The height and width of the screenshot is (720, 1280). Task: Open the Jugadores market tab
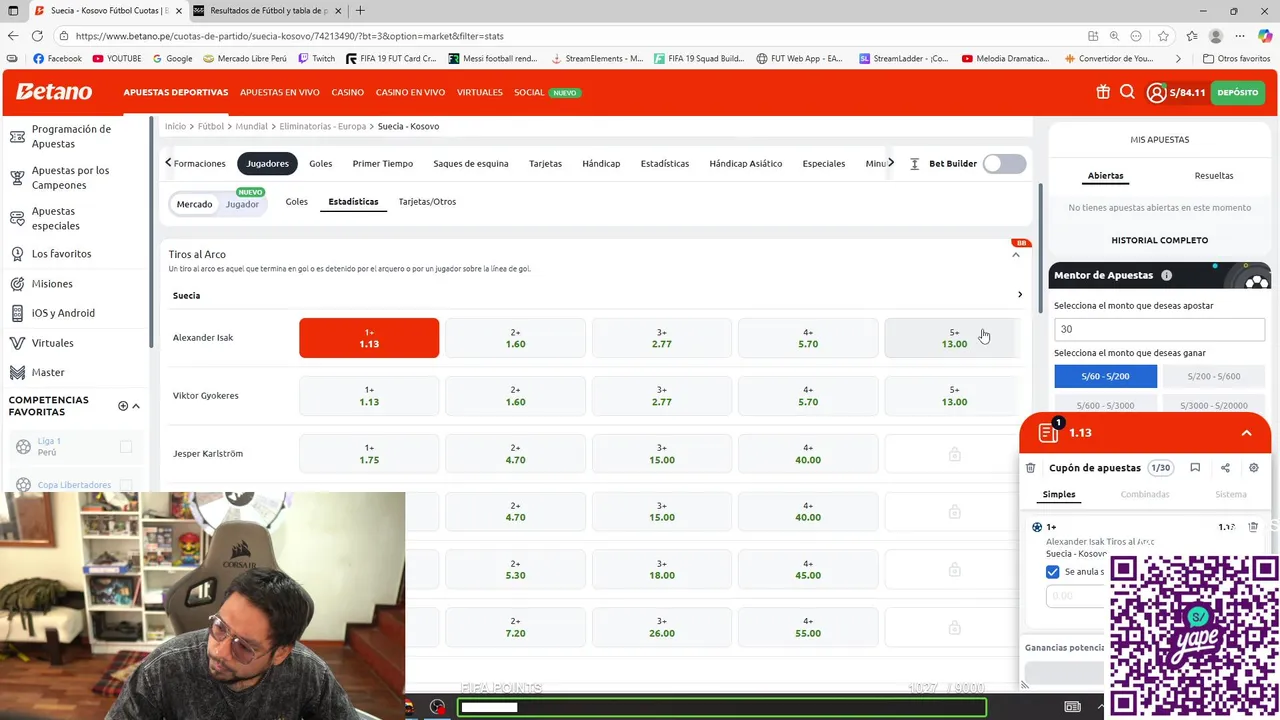pos(267,164)
